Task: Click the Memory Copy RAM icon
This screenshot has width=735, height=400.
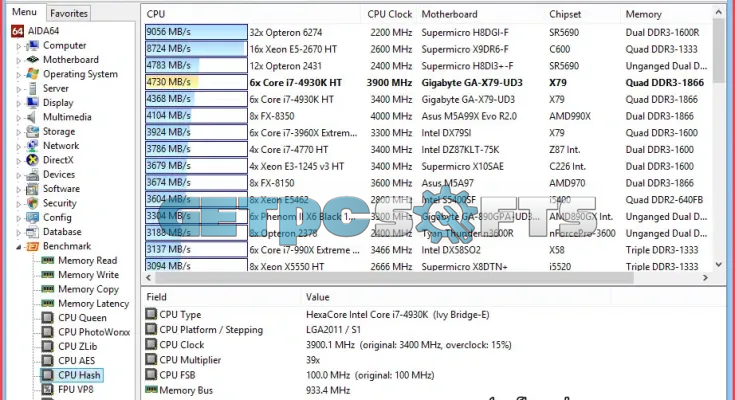Action: click(x=47, y=289)
